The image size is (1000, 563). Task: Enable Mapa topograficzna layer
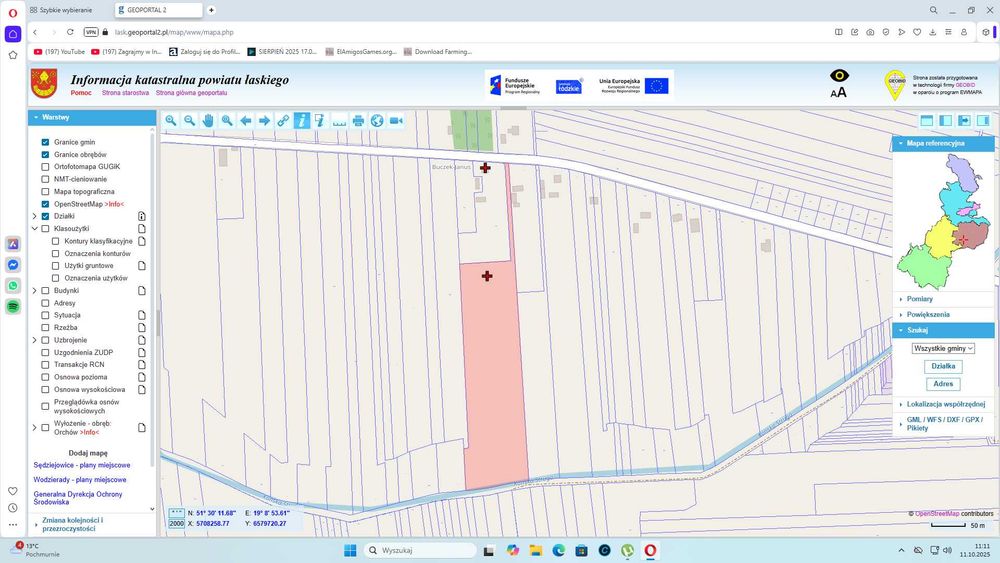[x=45, y=191]
